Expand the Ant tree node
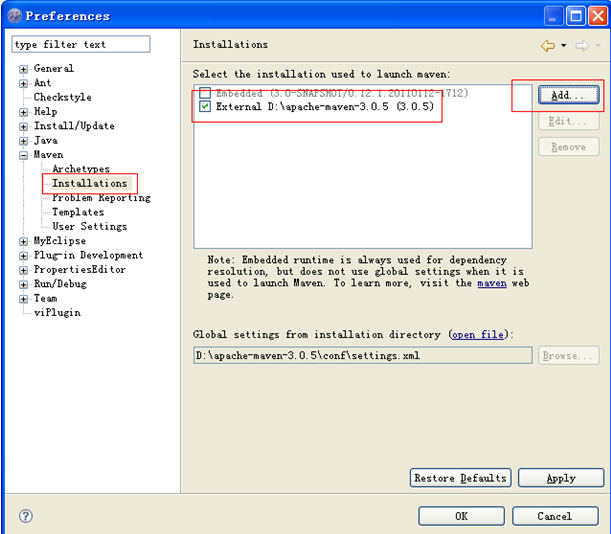Image resolution: width=611 pixels, height=534 pixels. tap(23, 83)
